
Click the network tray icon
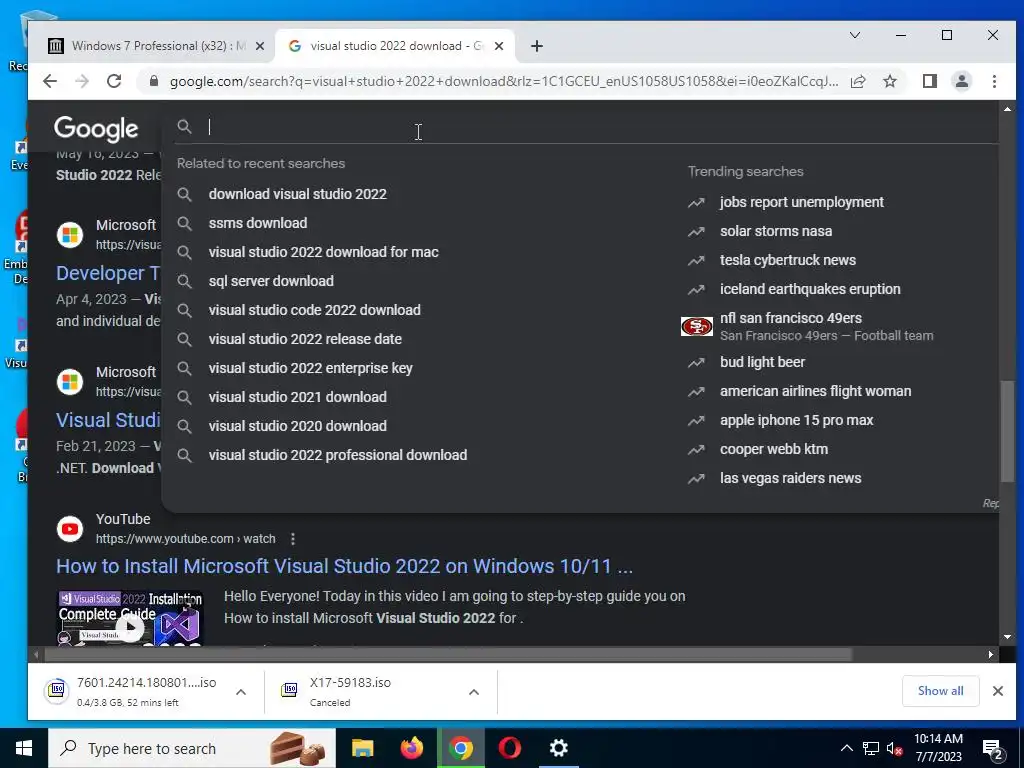870,748
